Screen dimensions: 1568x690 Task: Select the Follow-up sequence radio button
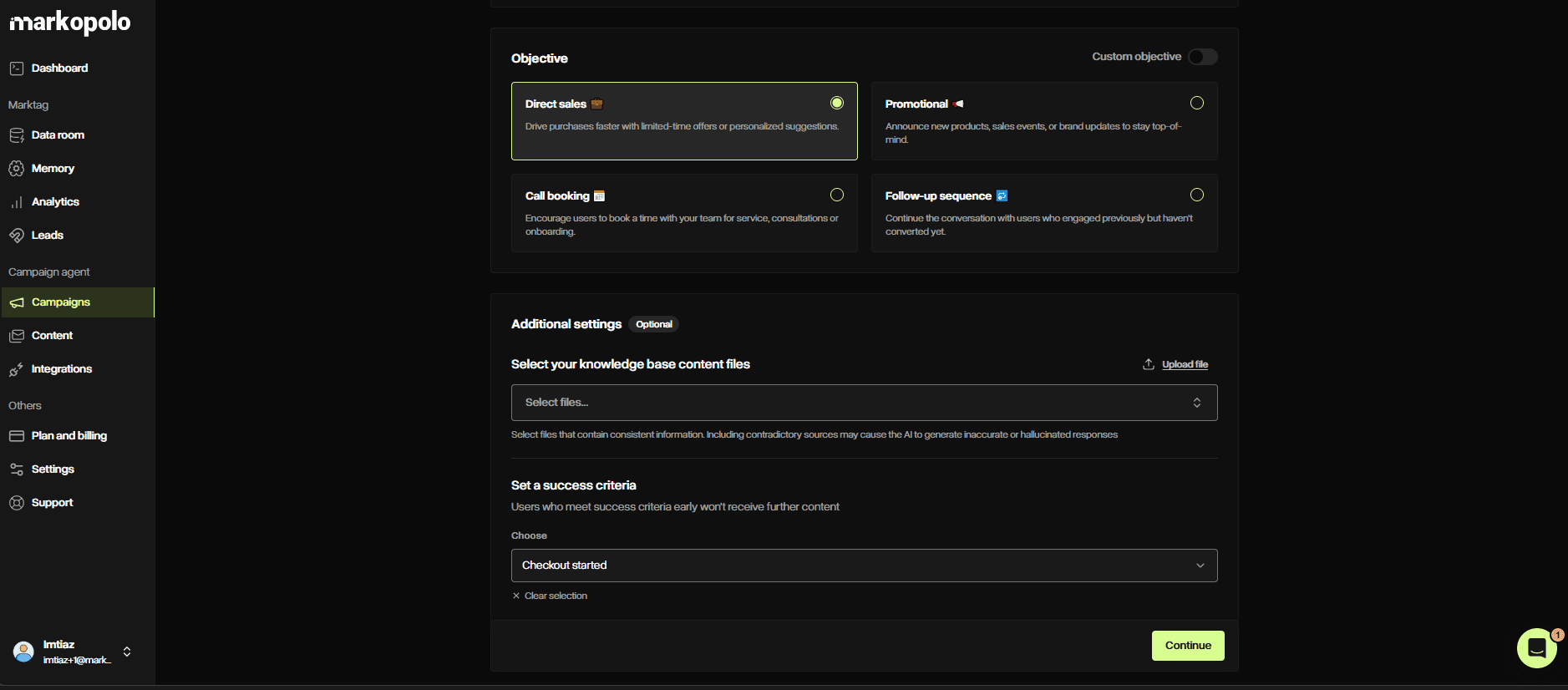[x=1197, y=195]
